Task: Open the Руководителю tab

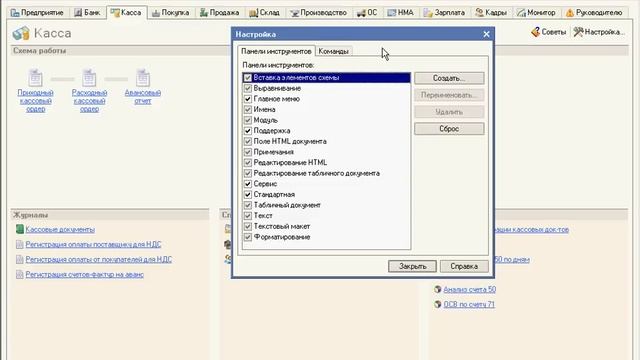Action: [594, 13]
